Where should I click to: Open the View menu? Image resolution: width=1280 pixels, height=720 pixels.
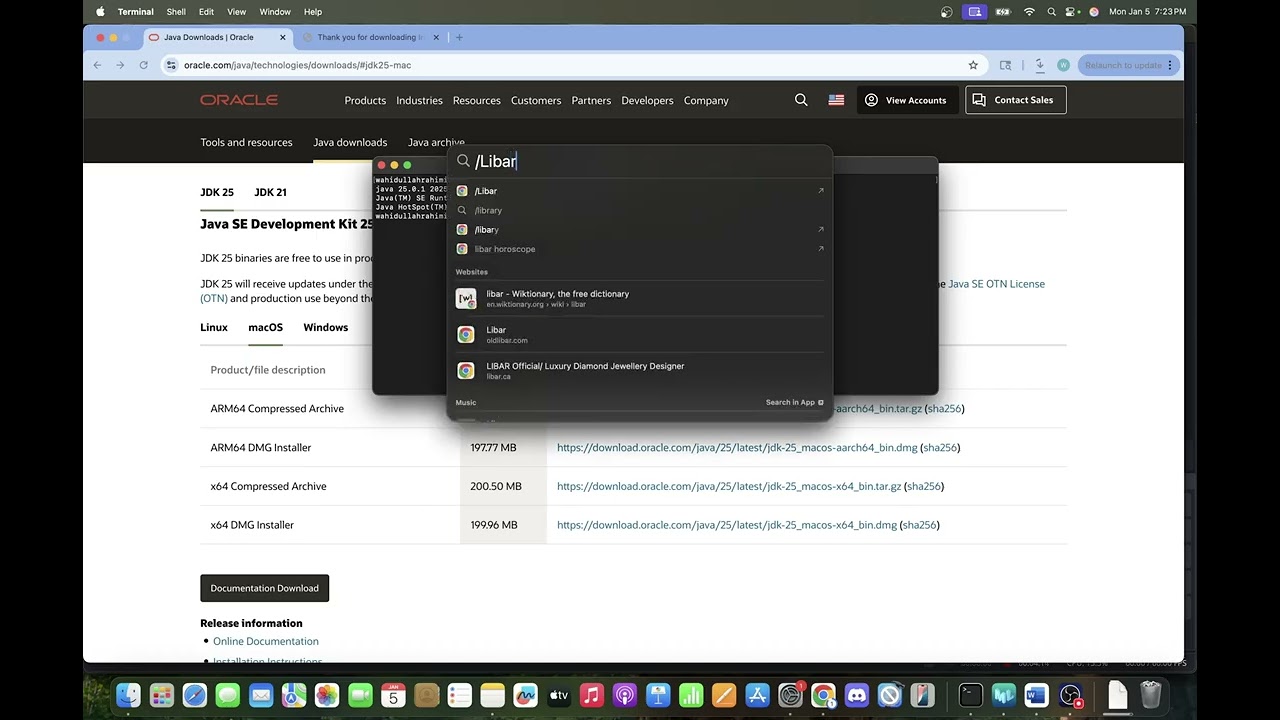[236, 12]
